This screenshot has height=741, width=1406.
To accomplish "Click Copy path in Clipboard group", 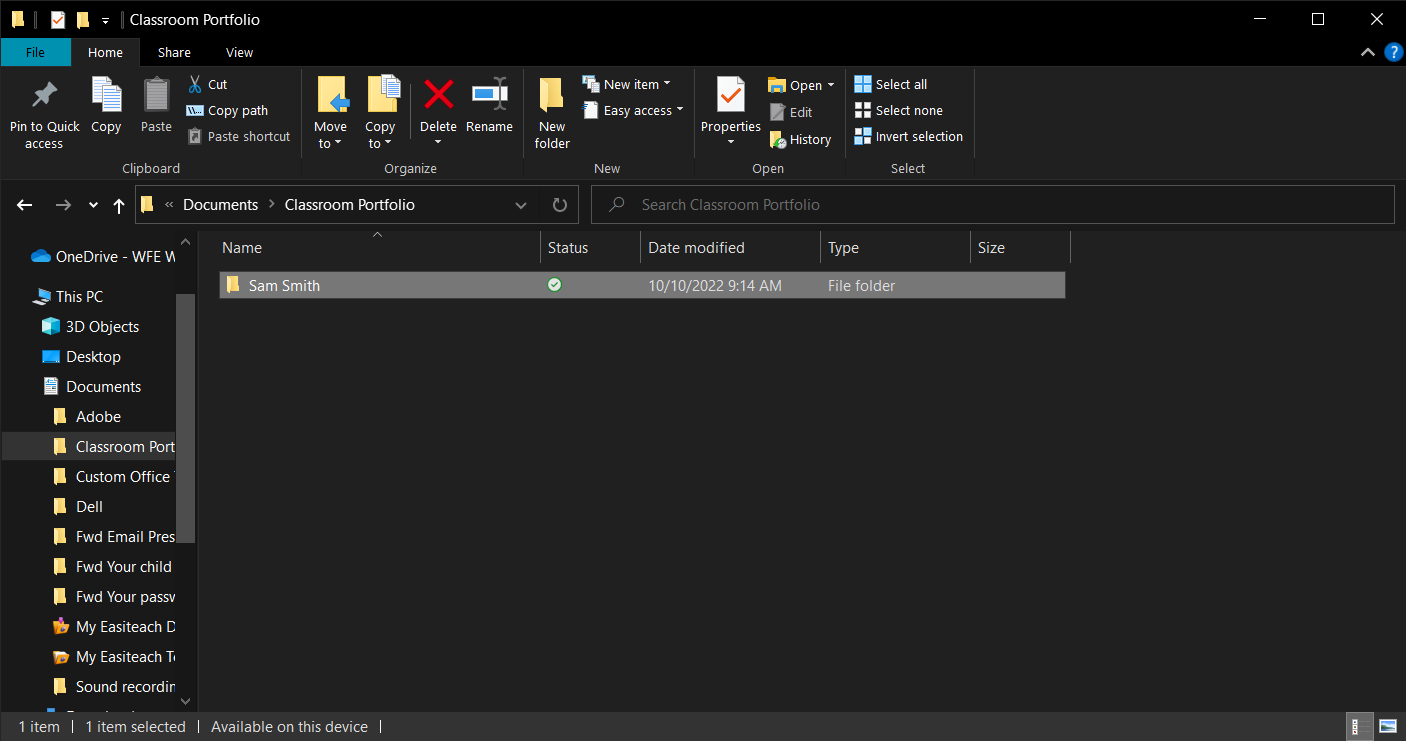I will pos(226,111).
